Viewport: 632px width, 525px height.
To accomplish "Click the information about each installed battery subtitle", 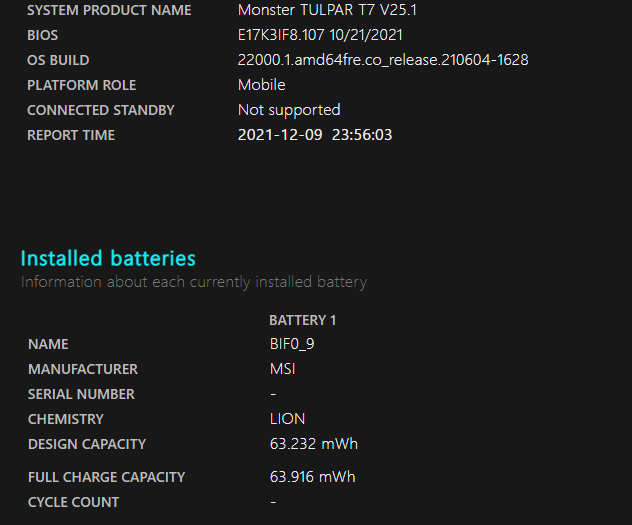I will (x=194, y=282).
